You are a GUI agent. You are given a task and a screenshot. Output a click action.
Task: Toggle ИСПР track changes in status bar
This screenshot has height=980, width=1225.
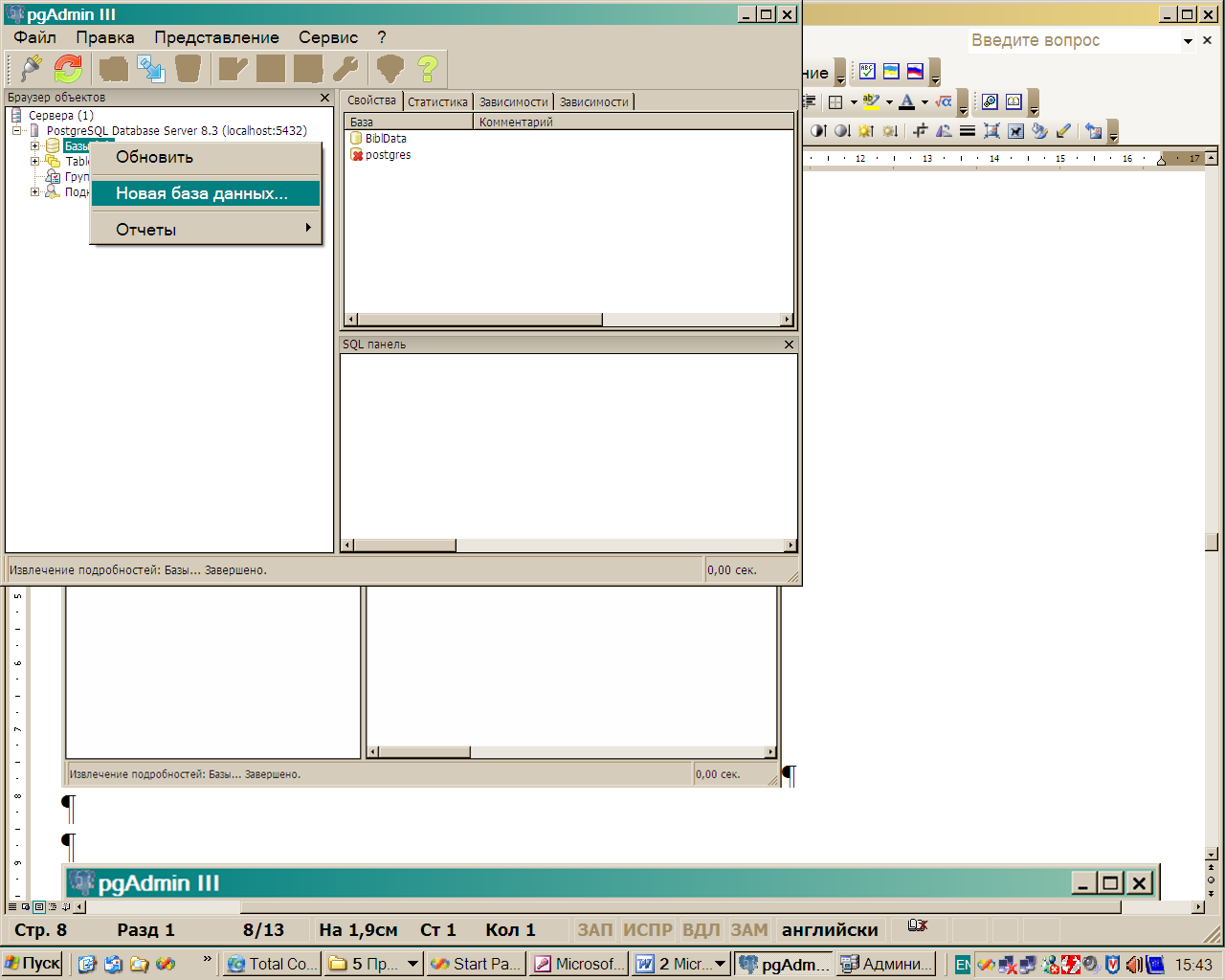[648, 929]
